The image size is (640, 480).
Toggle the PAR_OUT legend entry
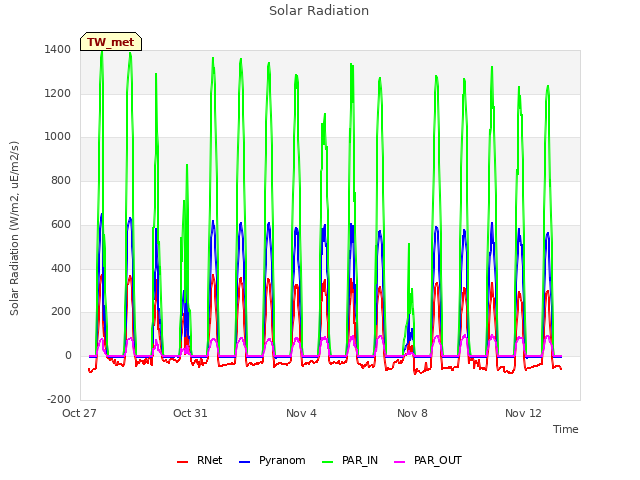[428, 460]
